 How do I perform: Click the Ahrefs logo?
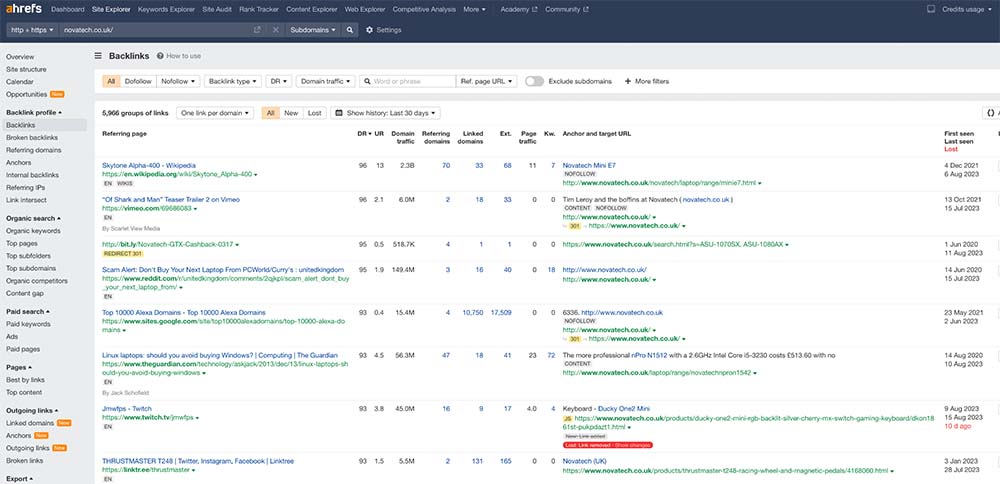pos(22,9)
